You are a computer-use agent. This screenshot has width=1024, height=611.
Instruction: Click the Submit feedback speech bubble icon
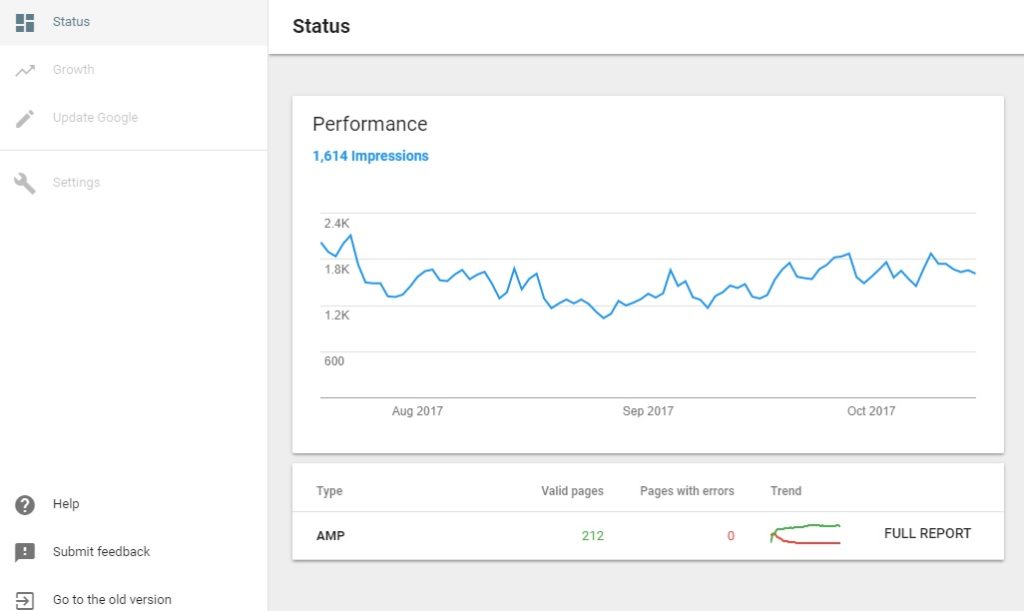point(25,552)
